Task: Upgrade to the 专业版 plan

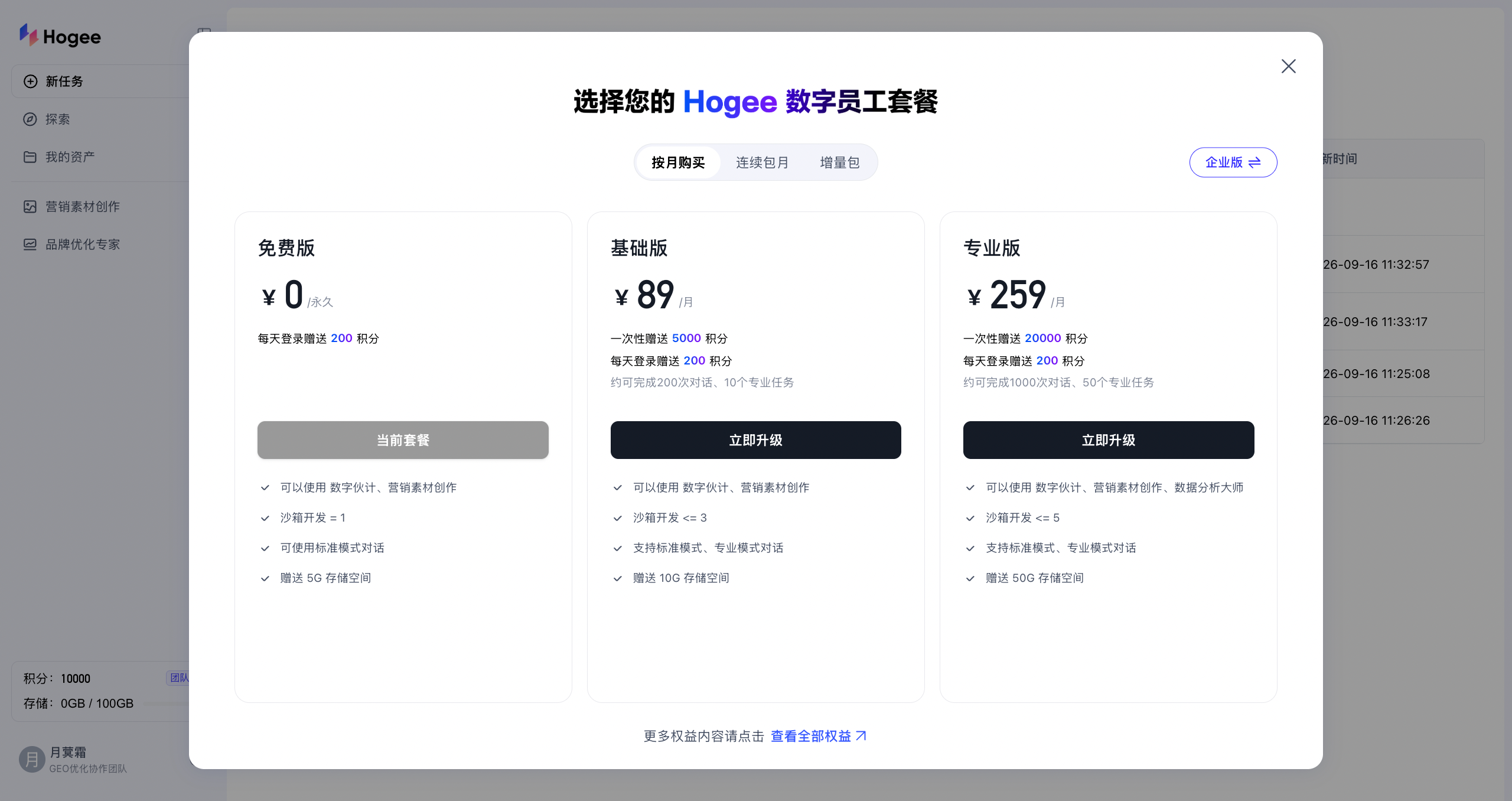Action: [1108, 440]
